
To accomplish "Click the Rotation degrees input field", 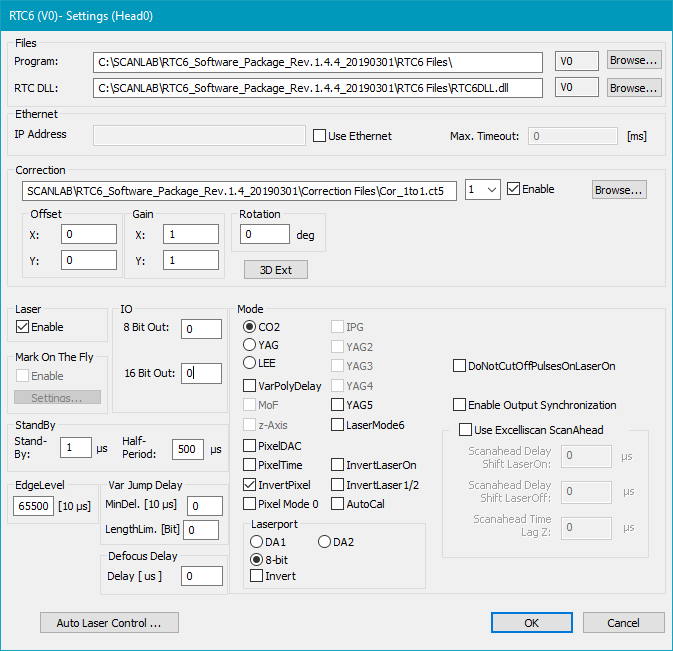I will coord(265,234).
